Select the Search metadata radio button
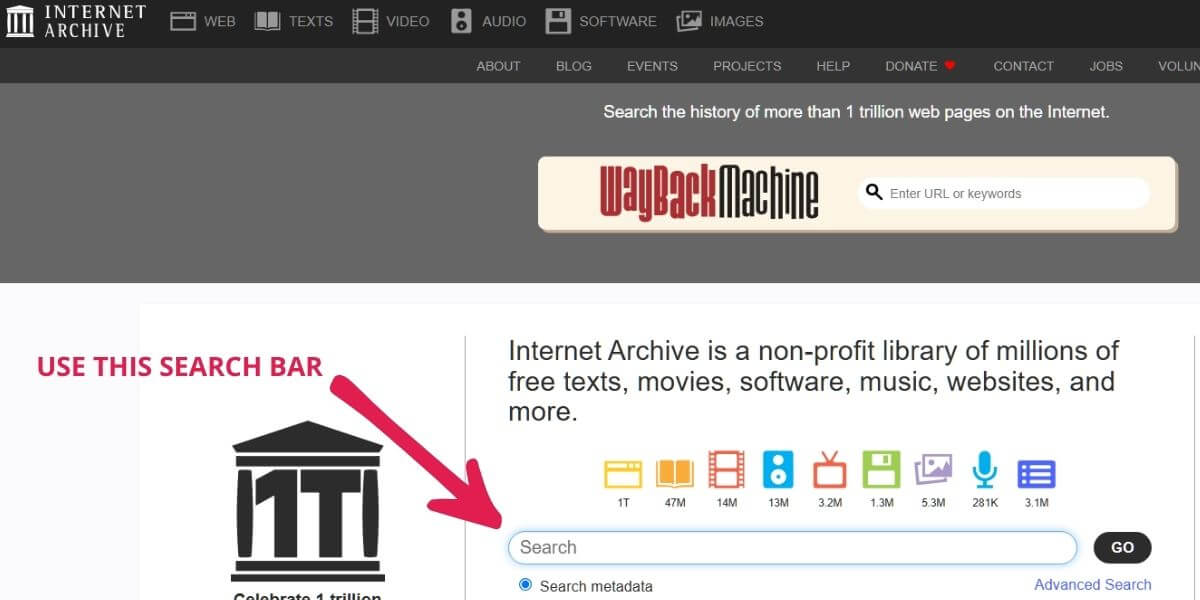This screenshot has width=1200, height=600. [525, 586]
